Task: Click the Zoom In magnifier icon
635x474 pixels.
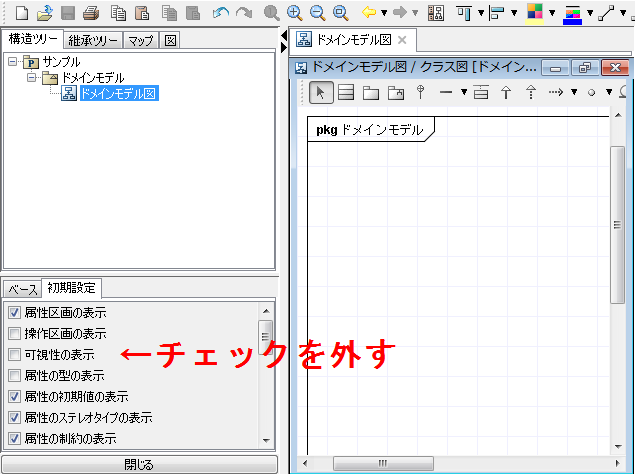Action: (294, 13)
